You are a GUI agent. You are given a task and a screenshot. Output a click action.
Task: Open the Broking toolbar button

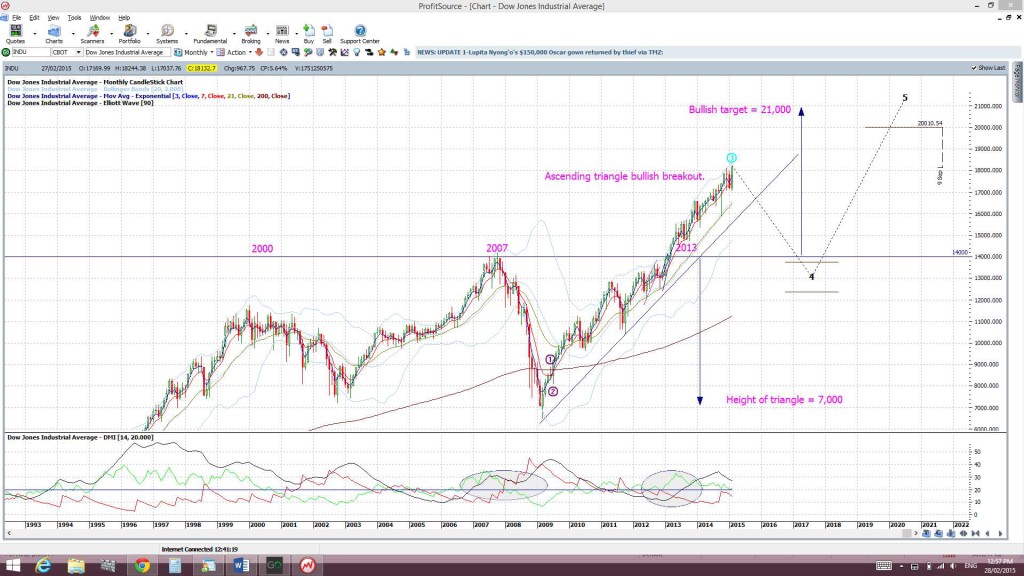pyautogui.click(x=251, y=34)
